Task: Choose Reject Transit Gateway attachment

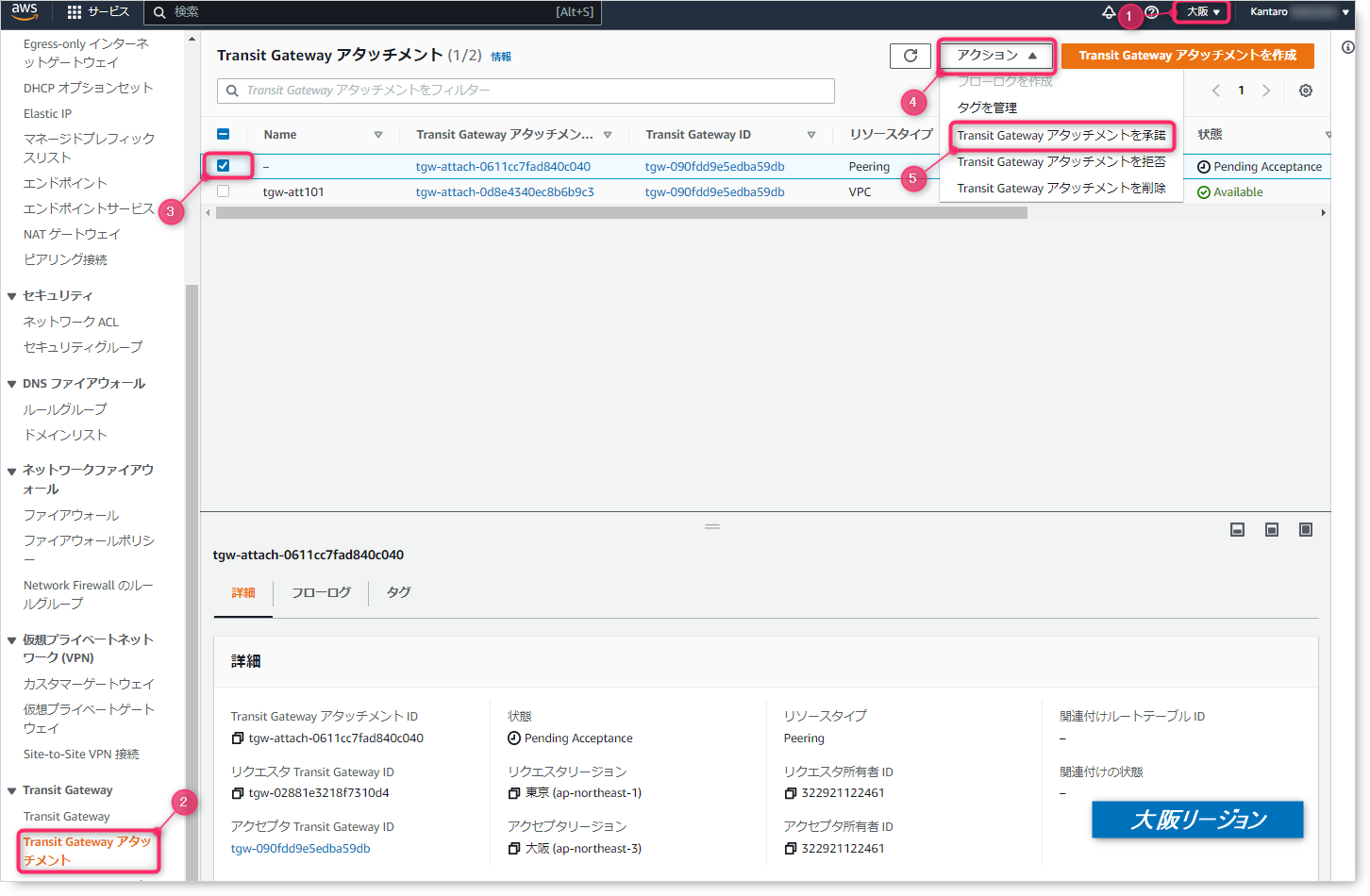Action: pyautogui.click(x=1061, y=162)
